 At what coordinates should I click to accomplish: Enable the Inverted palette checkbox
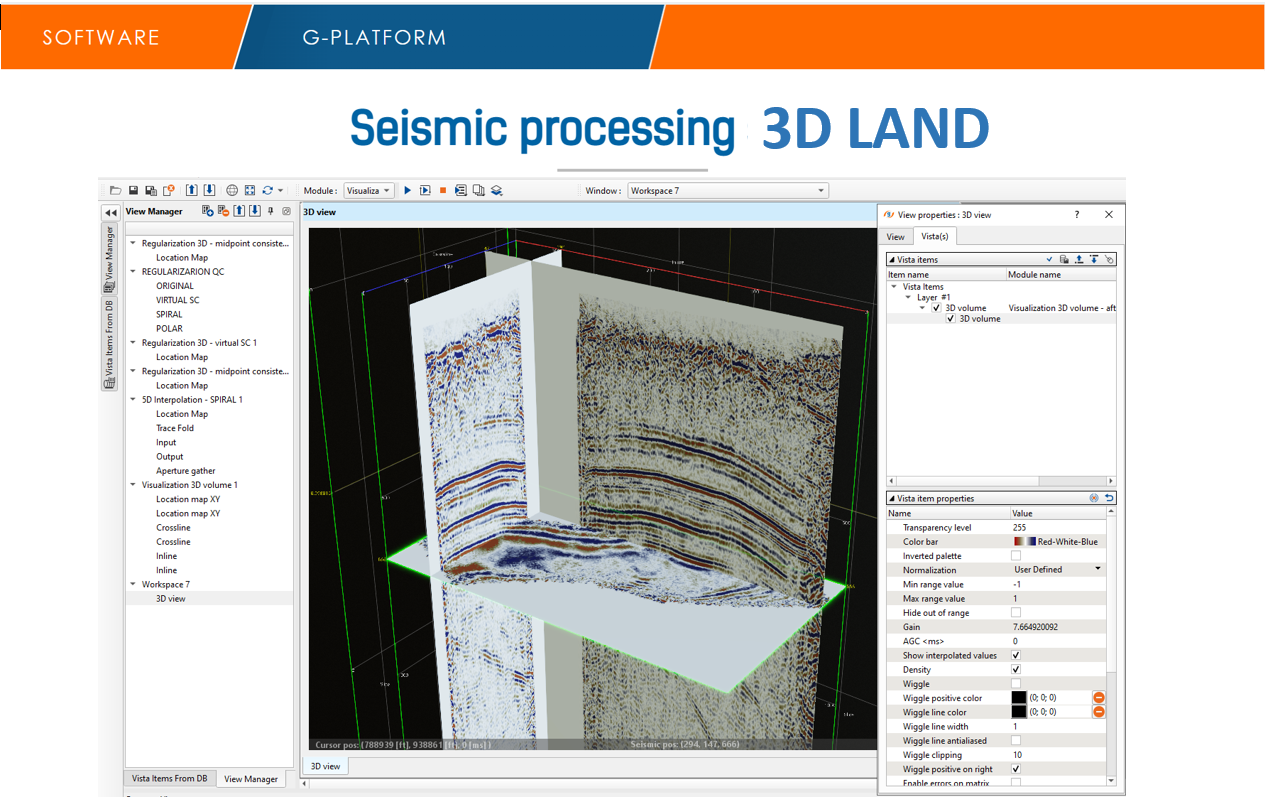pyautogui.click(x=1016, y=556)
